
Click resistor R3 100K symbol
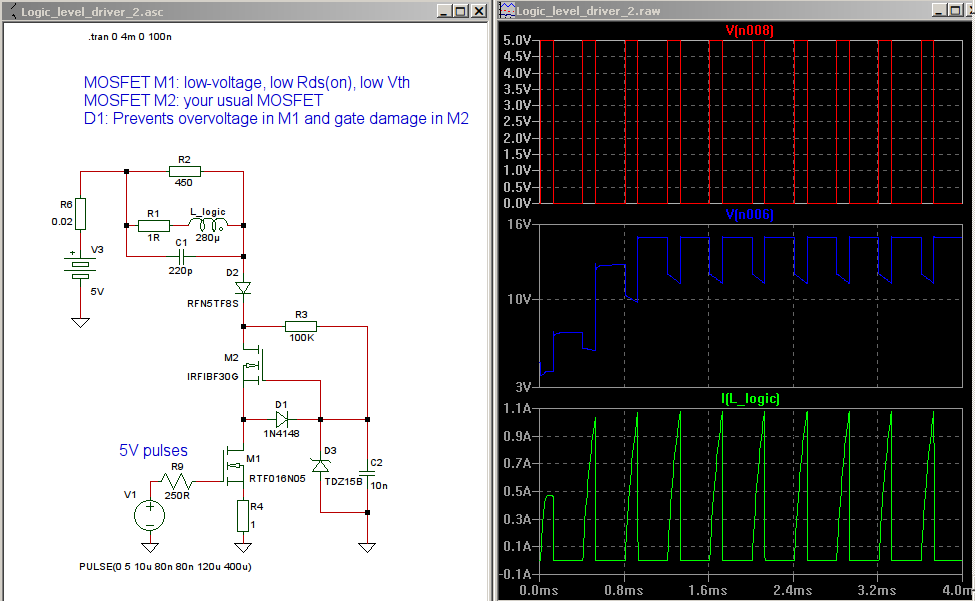tap(301, 326)
